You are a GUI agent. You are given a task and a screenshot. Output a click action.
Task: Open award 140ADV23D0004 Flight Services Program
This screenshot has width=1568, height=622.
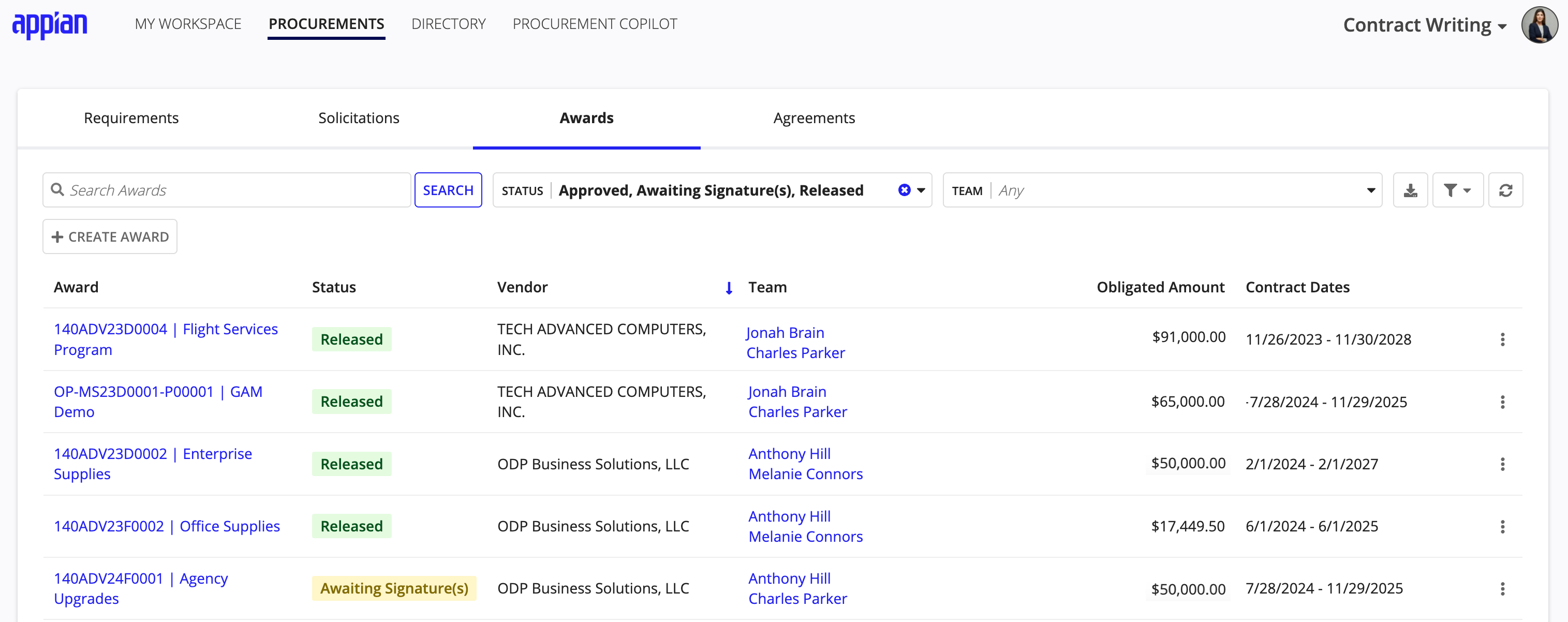pos(166,339)
